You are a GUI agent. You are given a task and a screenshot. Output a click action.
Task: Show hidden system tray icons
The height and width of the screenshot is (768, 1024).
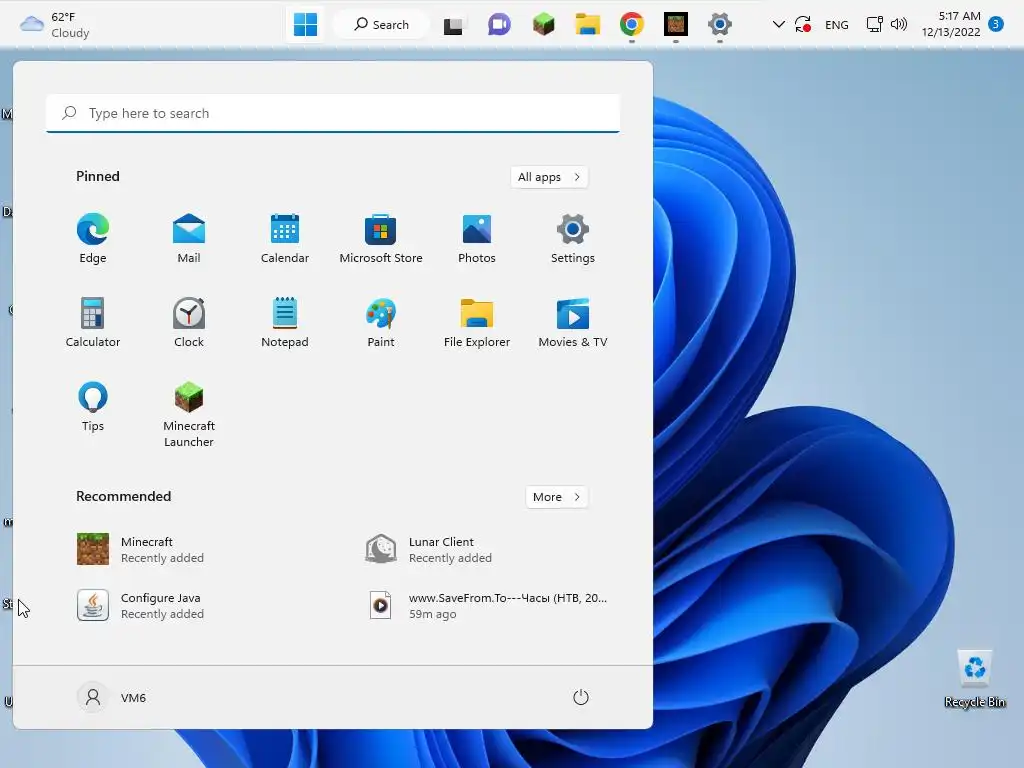point(778,25)
